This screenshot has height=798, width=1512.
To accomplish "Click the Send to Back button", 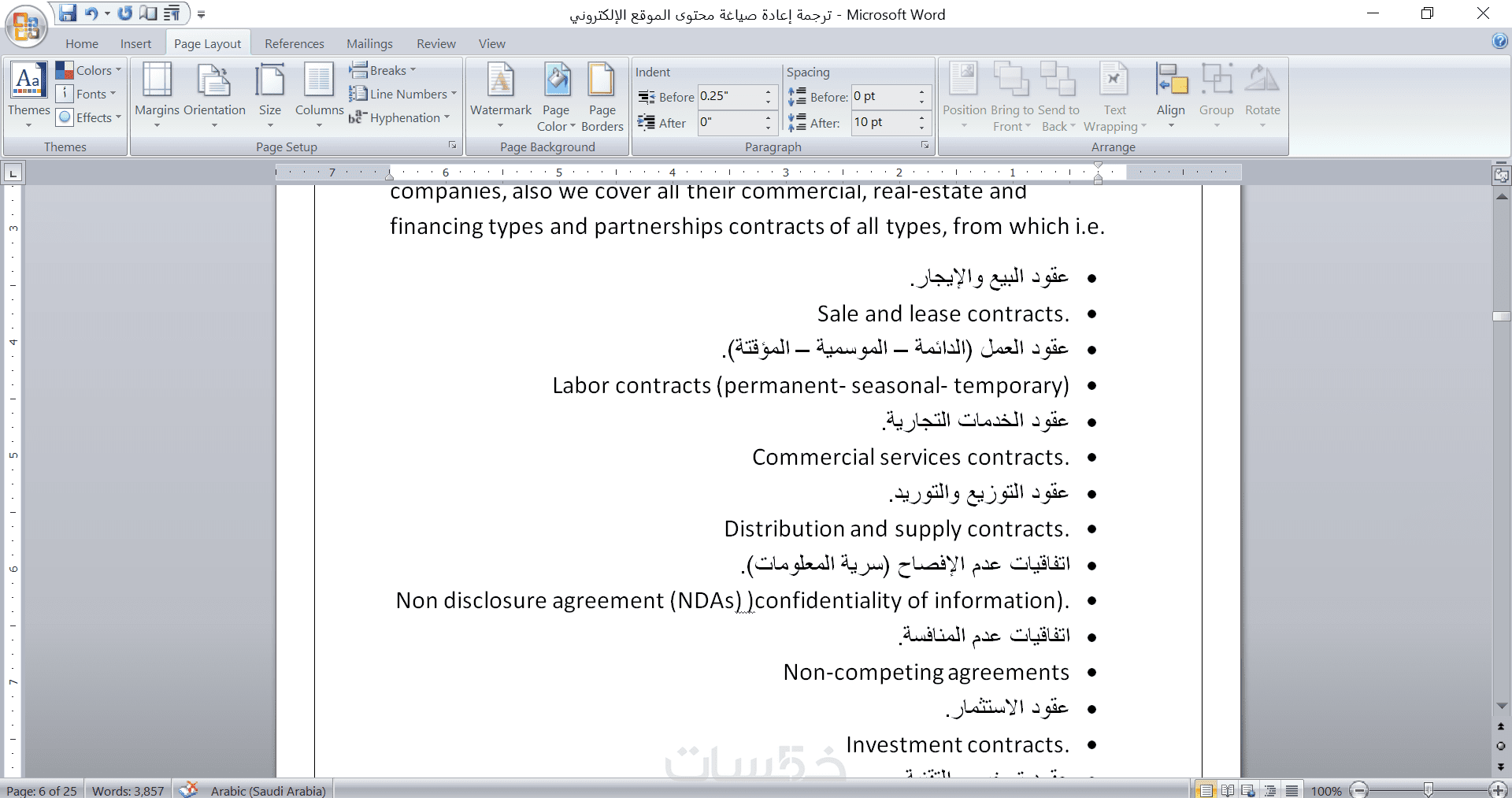I will point(1058,96).
